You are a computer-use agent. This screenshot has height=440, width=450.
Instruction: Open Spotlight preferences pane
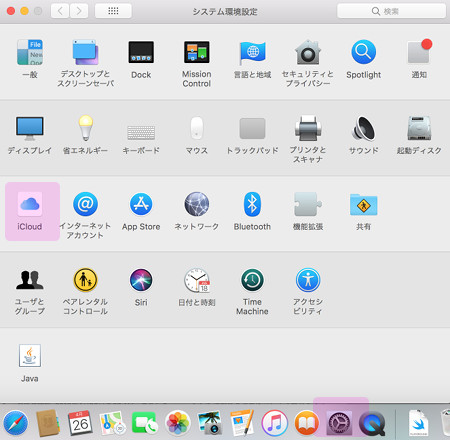(364, 52)
